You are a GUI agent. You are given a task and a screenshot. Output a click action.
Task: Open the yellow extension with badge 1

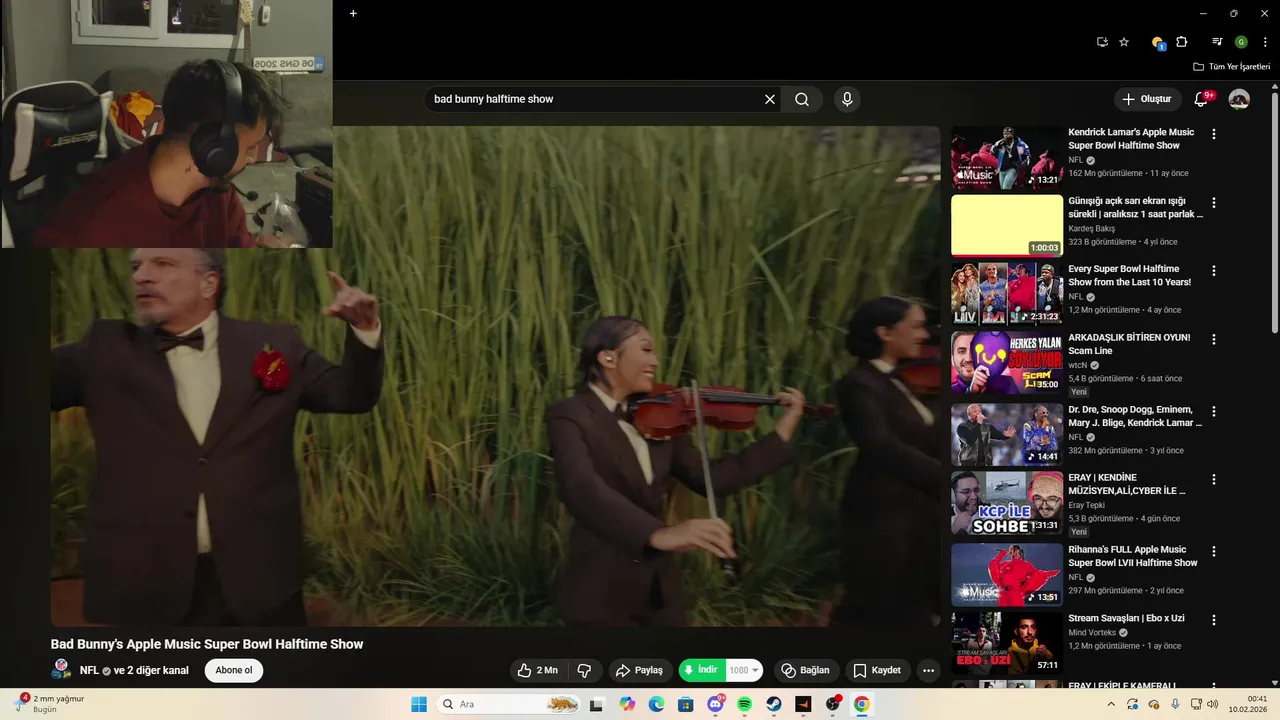point(1158,42)
